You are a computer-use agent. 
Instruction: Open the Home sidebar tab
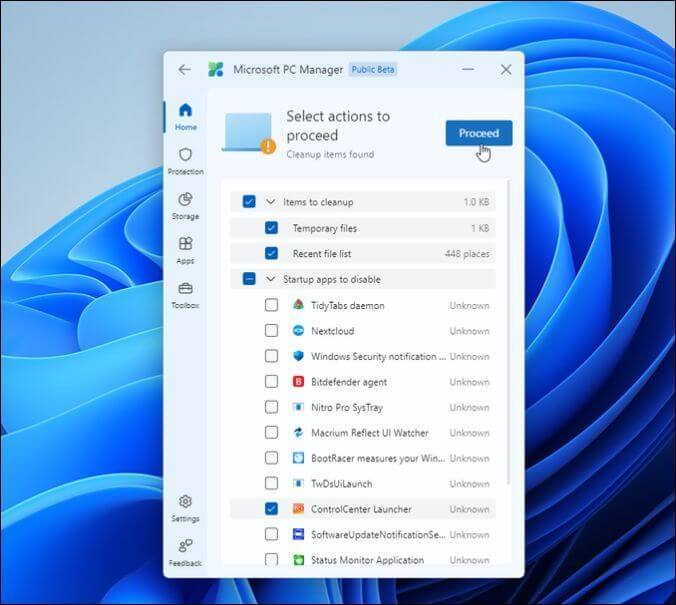pos(185,116)
